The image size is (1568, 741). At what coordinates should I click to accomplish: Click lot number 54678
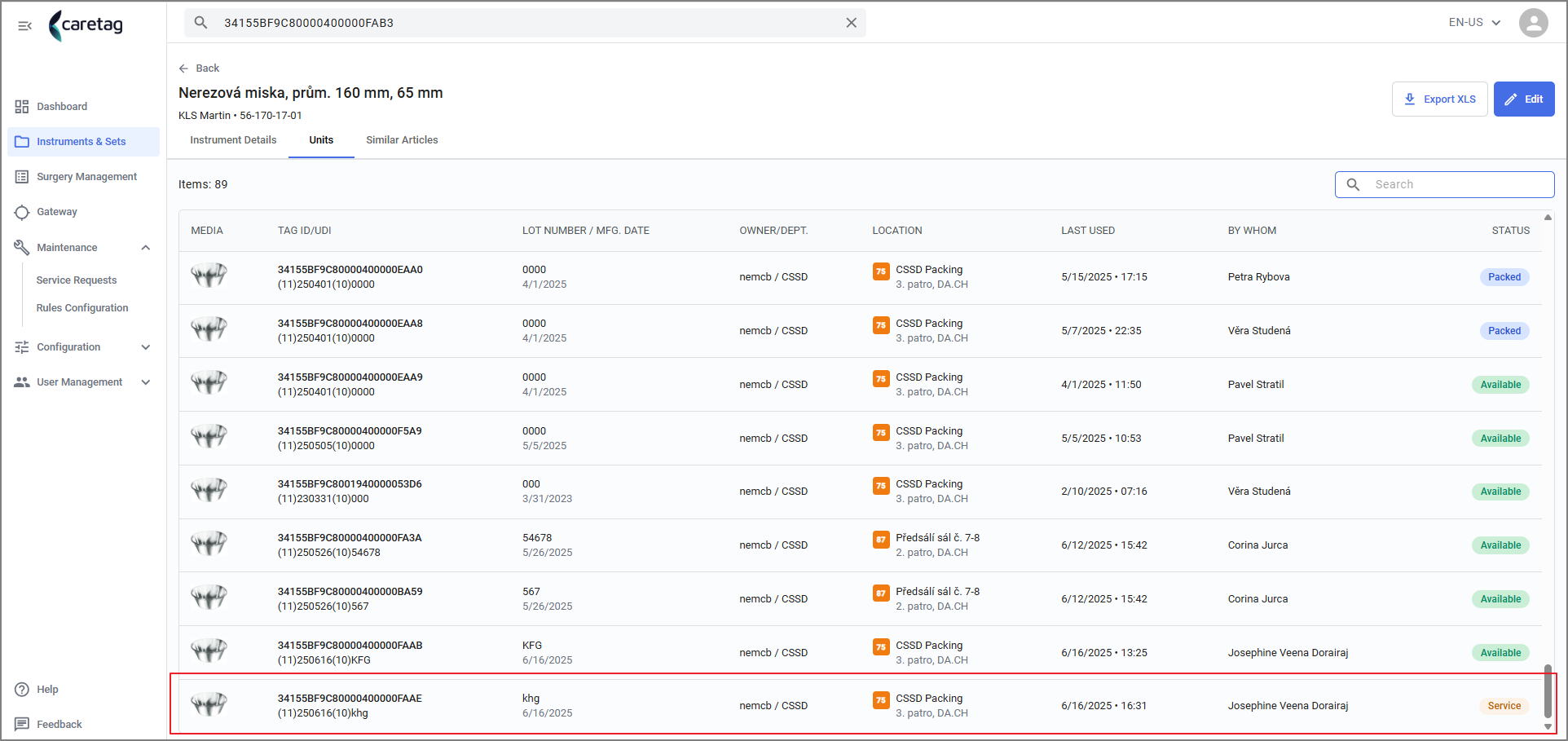[x=537, y=538]
